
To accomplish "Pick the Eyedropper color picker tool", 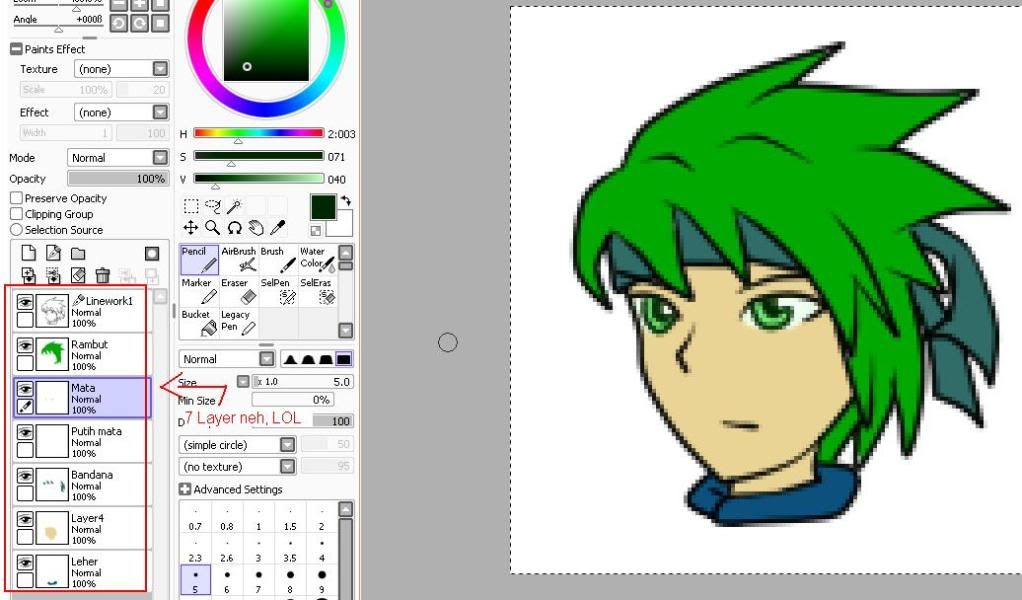I will (276, 228).
